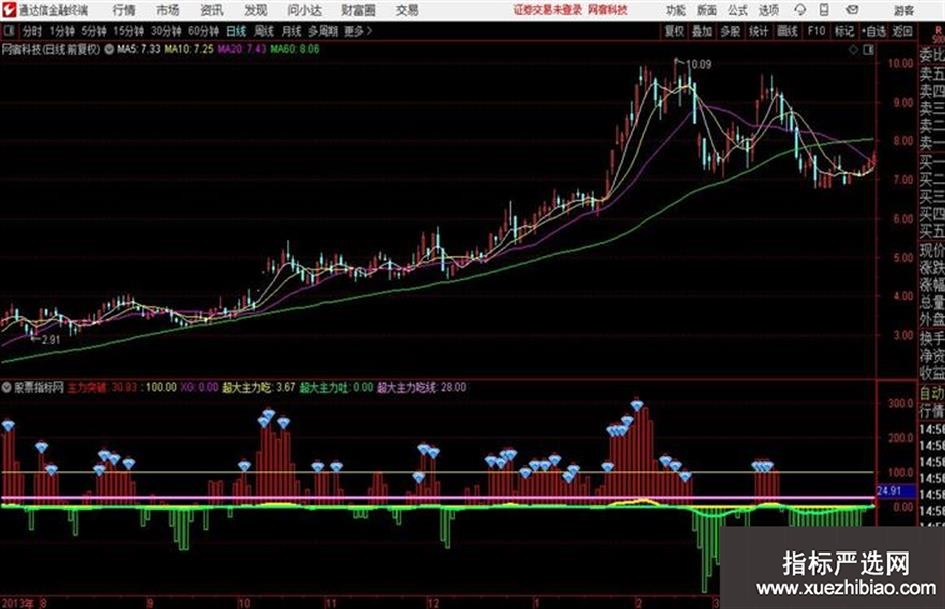
Task: Open the 资讯 menu
Action: click(212, 10)
